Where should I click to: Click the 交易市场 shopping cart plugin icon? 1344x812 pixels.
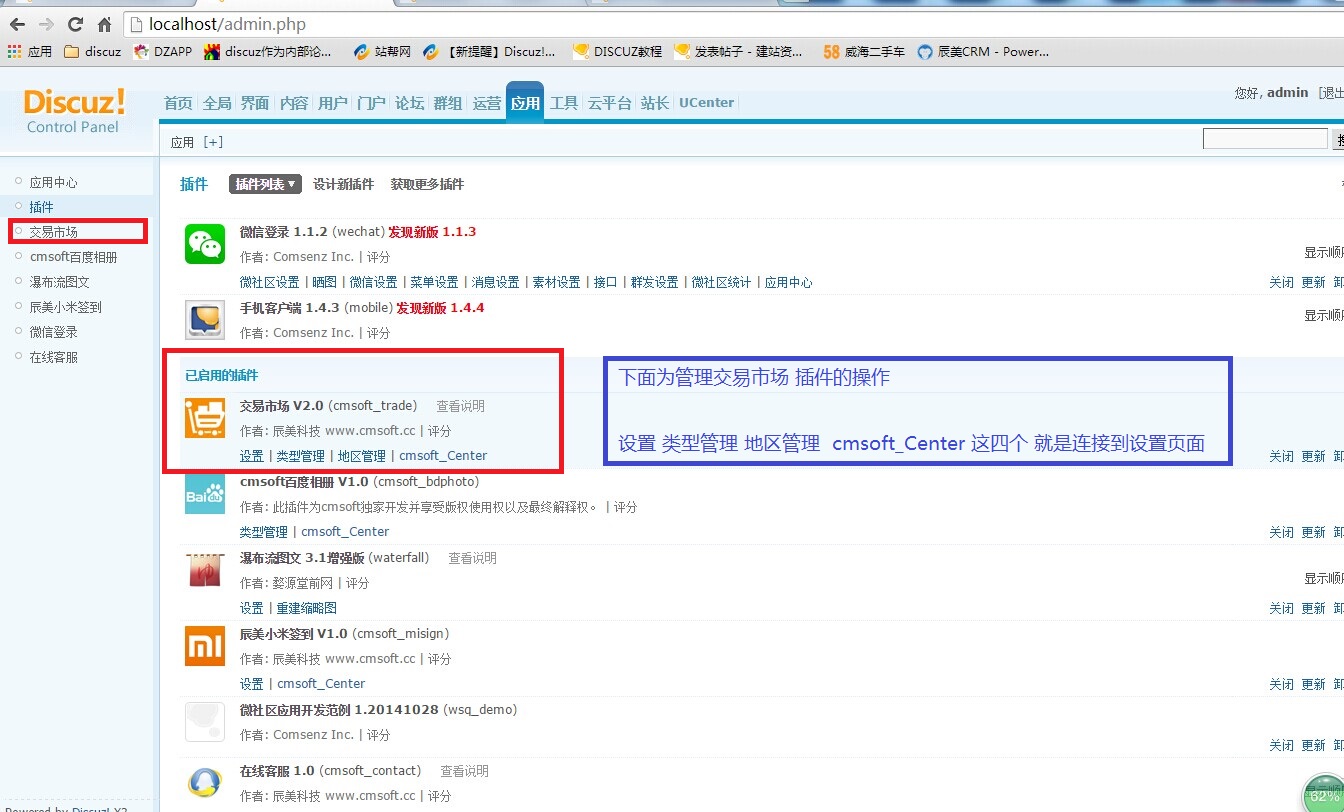205,418
